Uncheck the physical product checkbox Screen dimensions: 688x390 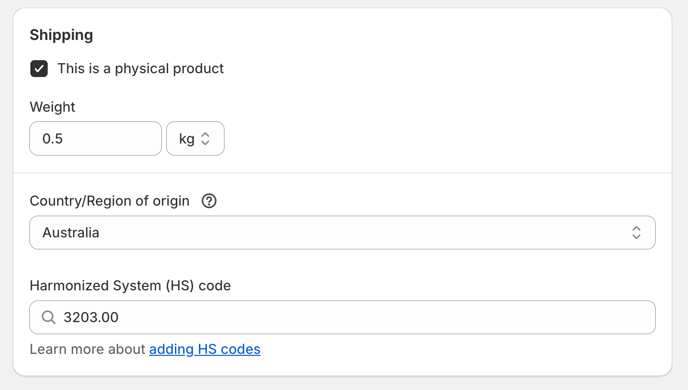coord(39,69)
